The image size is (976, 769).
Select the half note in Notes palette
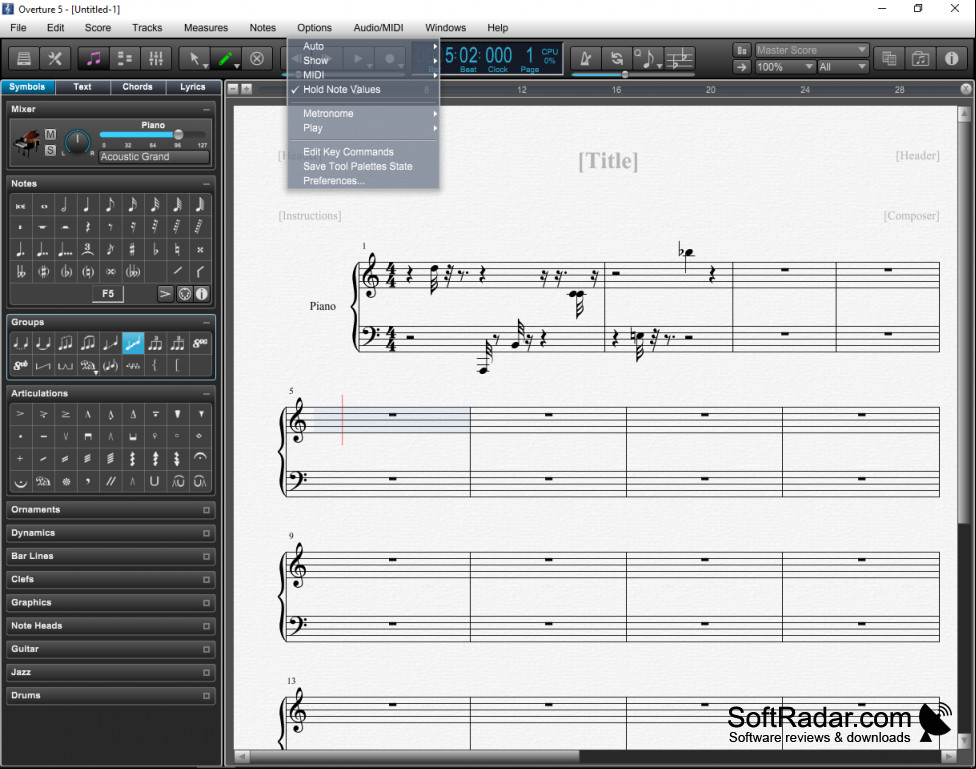point(65,205)
